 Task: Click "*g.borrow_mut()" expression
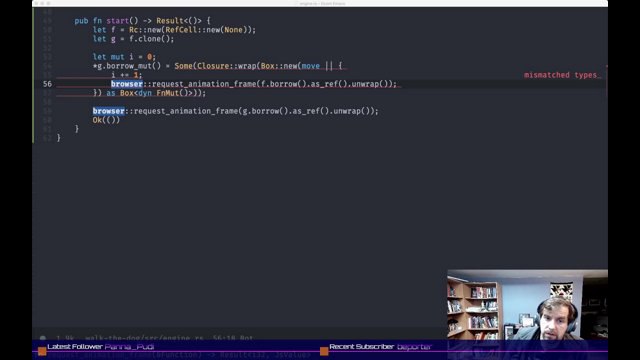(127, 66)
